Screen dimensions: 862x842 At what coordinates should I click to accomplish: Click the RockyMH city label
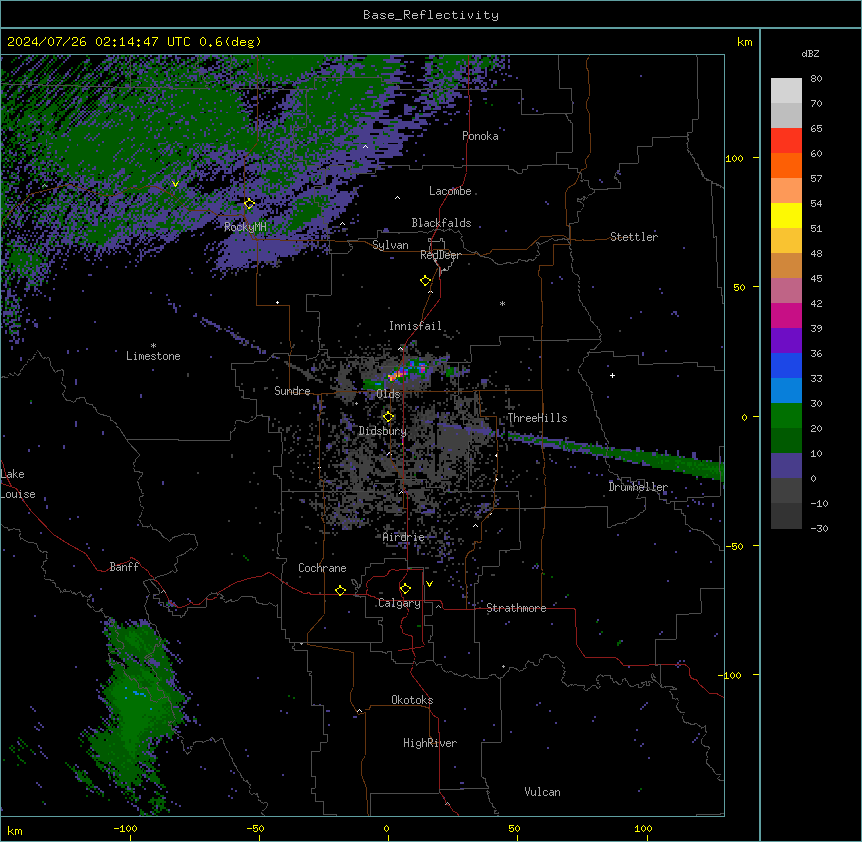tap(245, 227)
